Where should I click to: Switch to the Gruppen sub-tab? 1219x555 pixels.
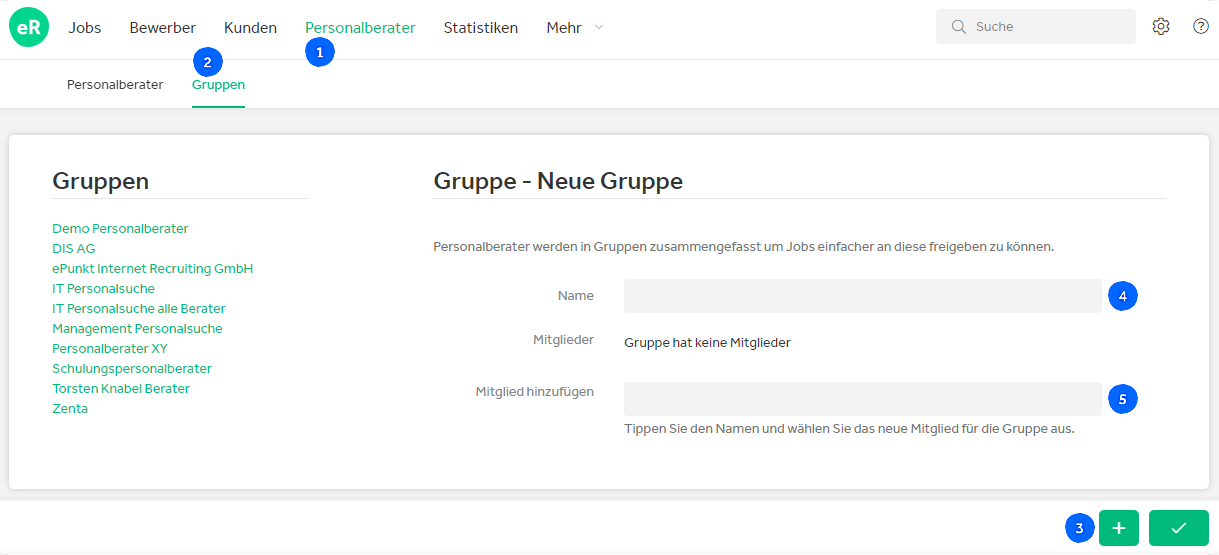coord(218,85)
